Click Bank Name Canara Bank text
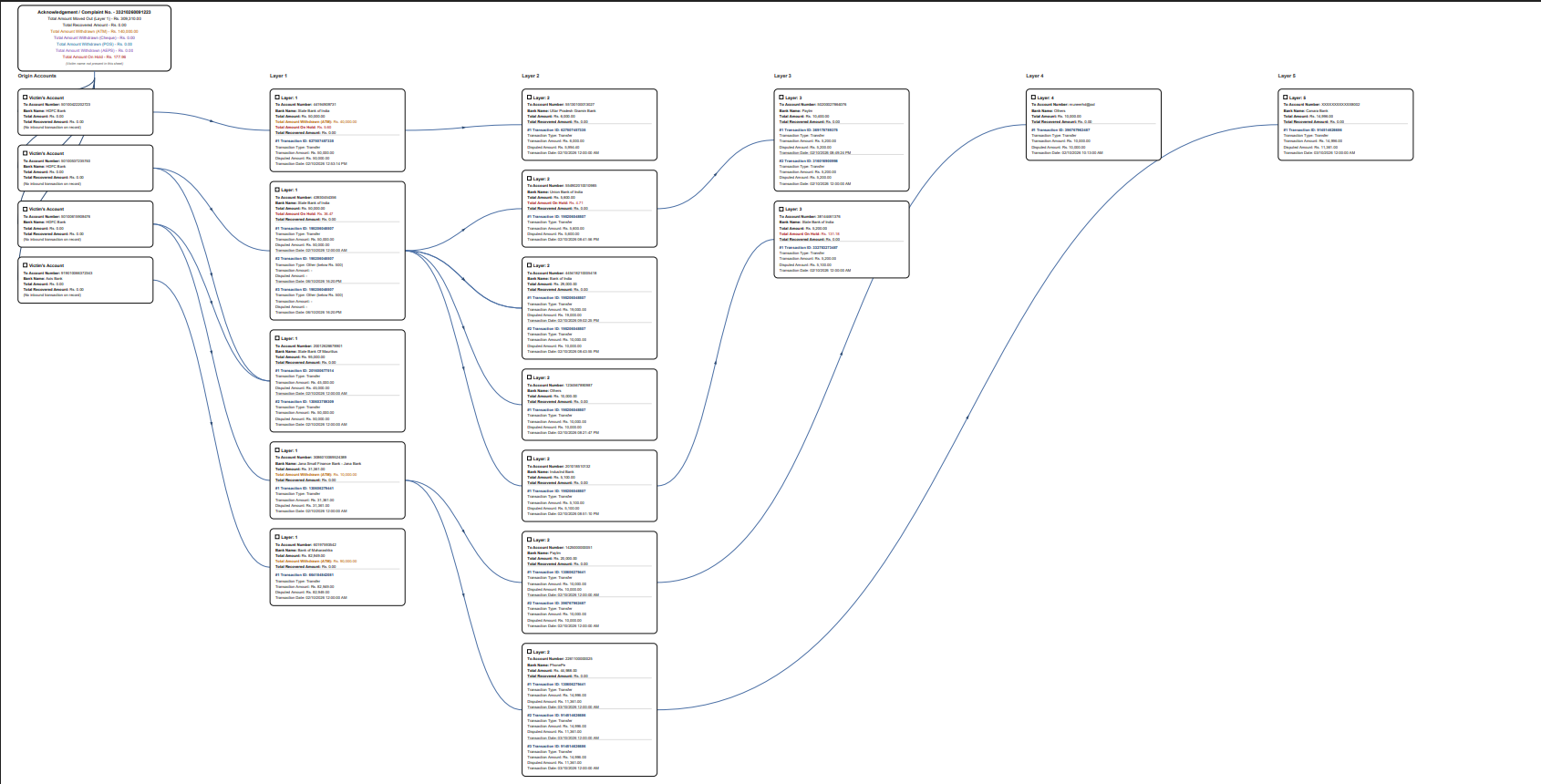Viewport: 1541px width, 784px height. 1307,110
